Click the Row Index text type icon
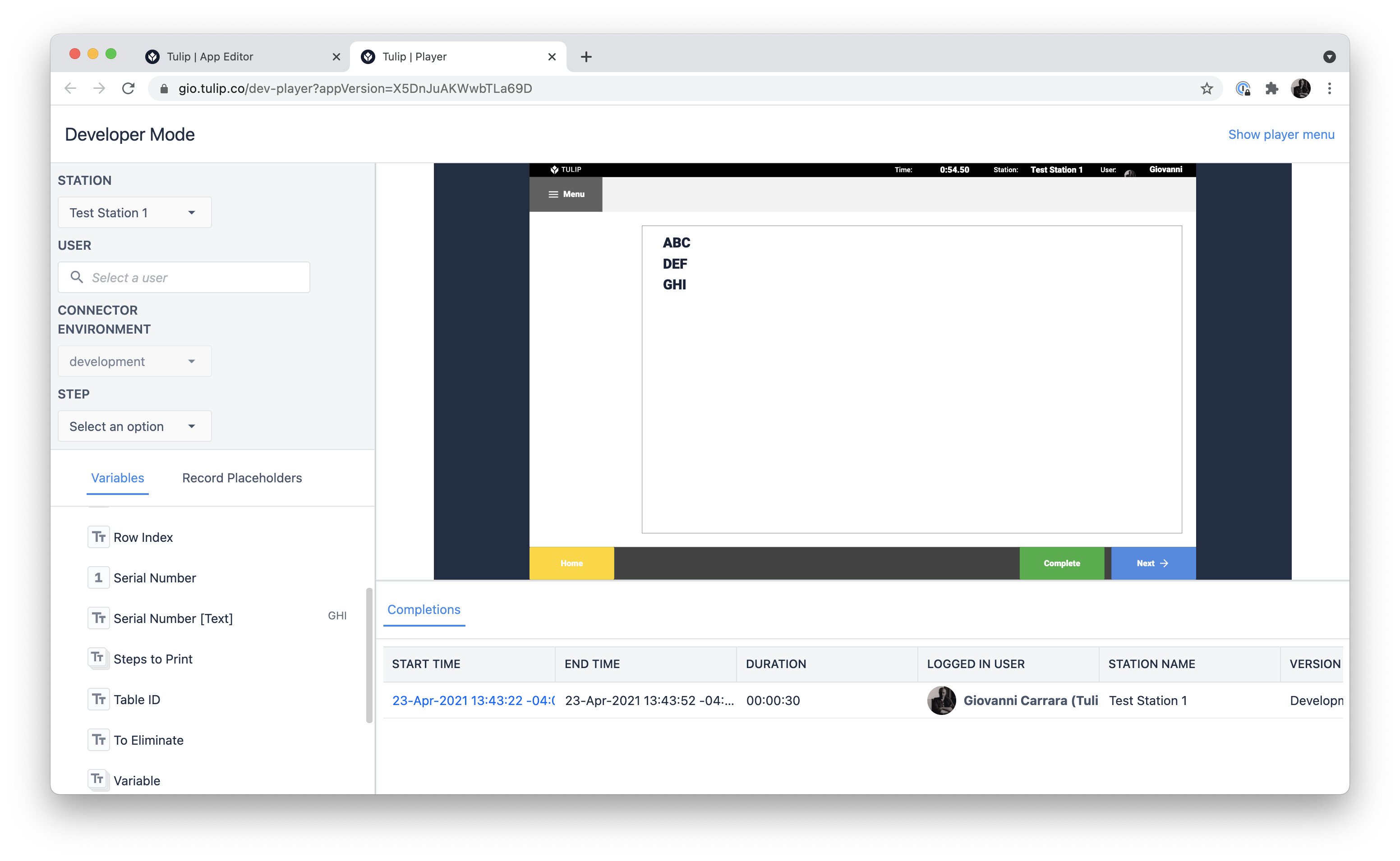Viewport: 1400px width, 861px height. [98, 537]
